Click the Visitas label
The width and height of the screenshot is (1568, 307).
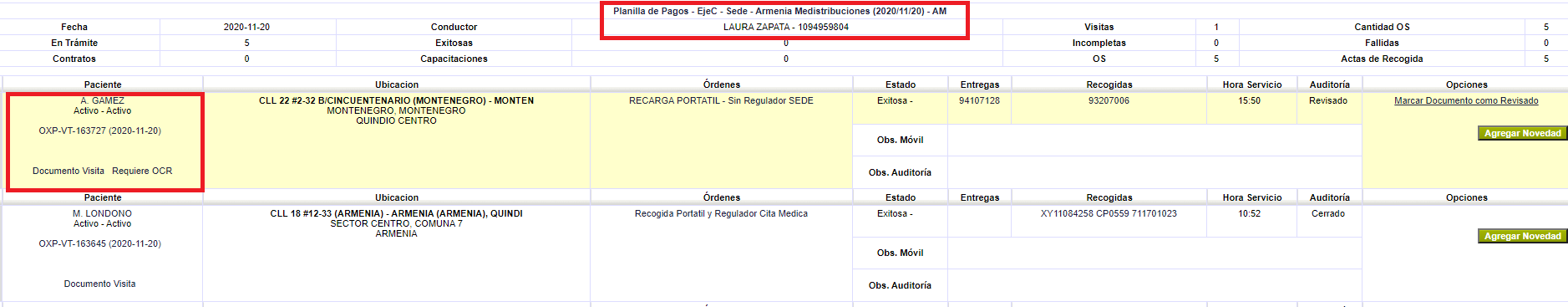click(1099, 27)
